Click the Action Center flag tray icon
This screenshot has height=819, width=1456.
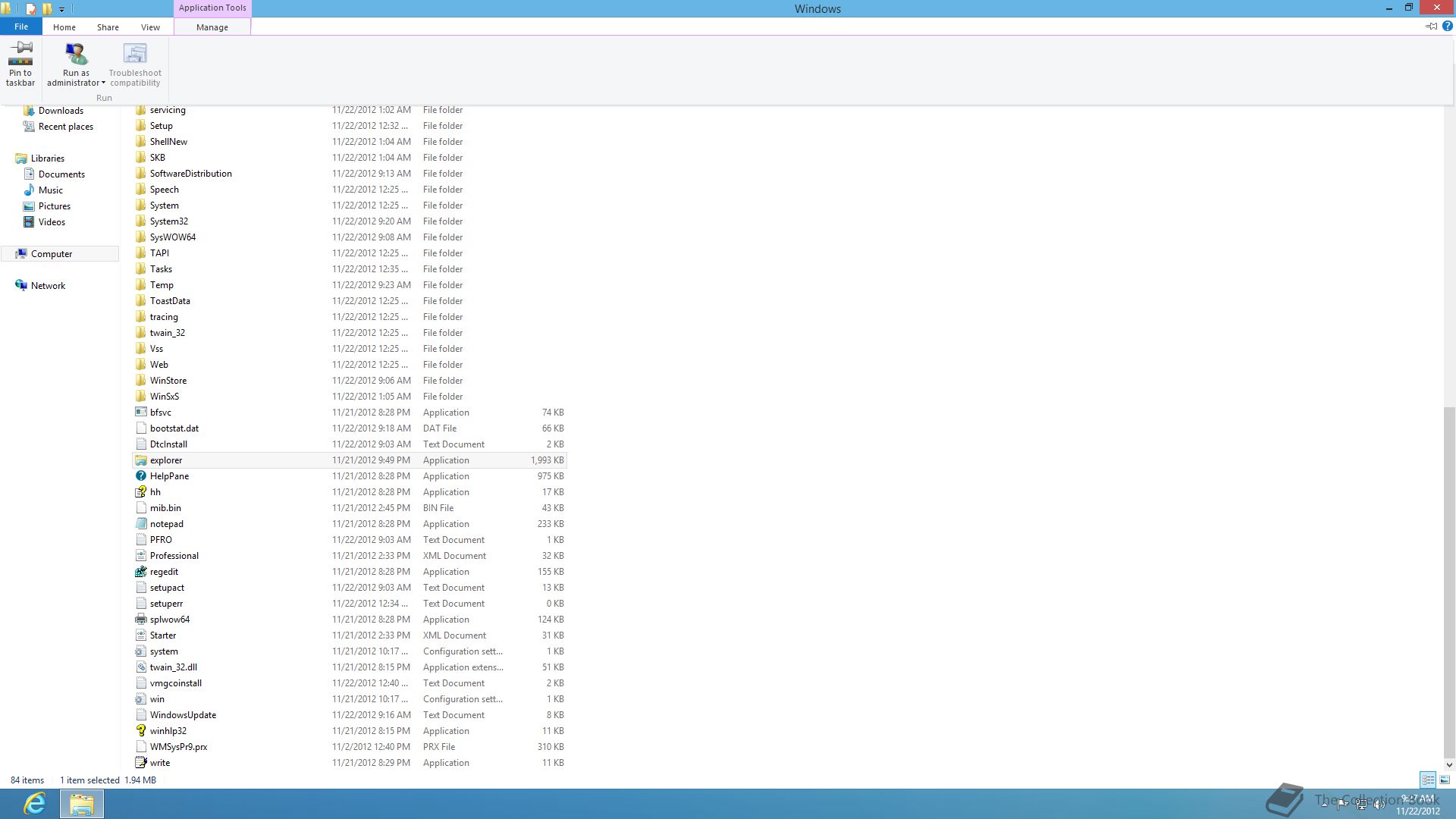pyautogui.click(x=1342, y=805)
